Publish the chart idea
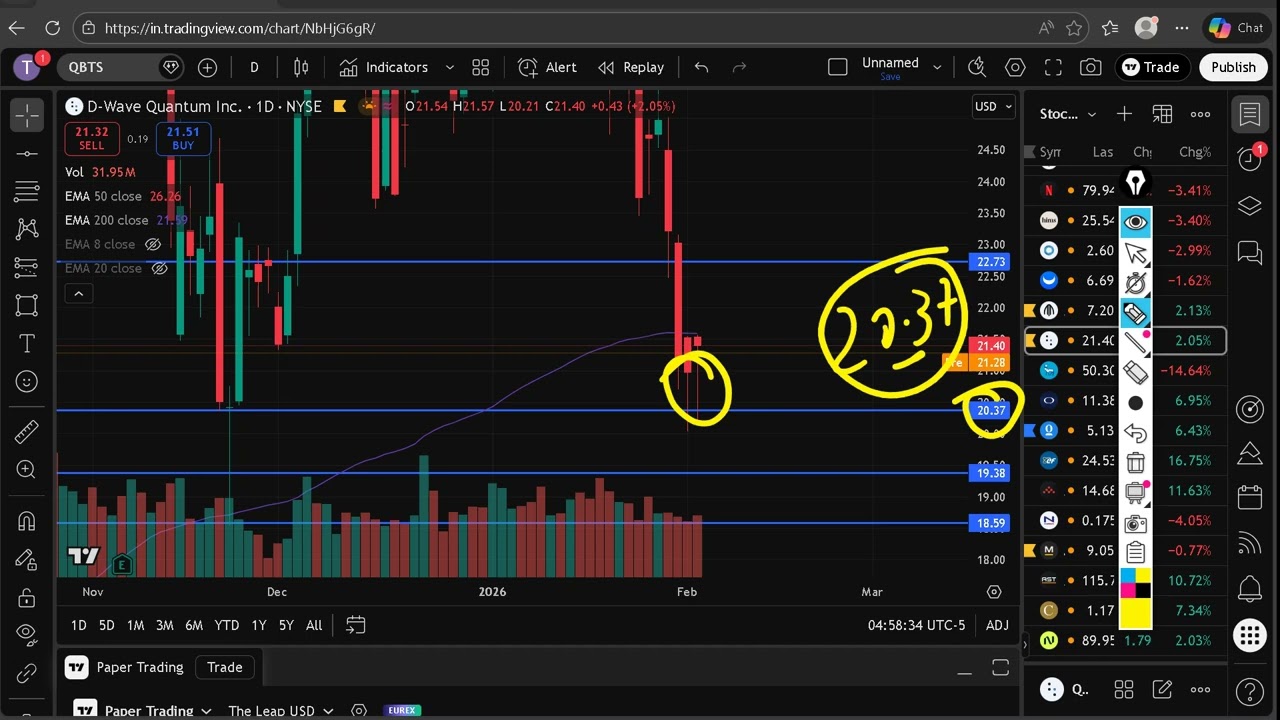The width and height of the screenshot is (1280, 720). coord(1233,67)
